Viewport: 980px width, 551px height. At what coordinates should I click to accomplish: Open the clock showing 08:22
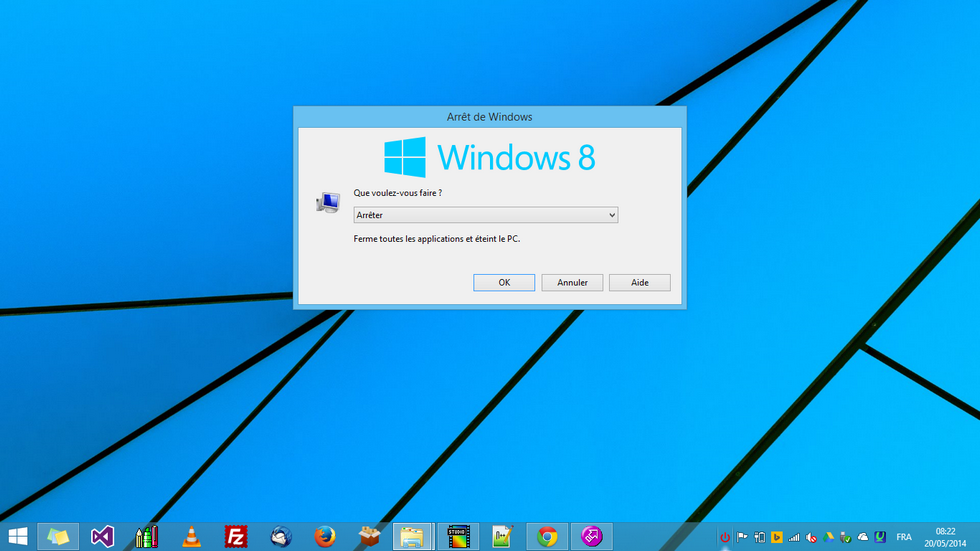click(x=945, y=537)
